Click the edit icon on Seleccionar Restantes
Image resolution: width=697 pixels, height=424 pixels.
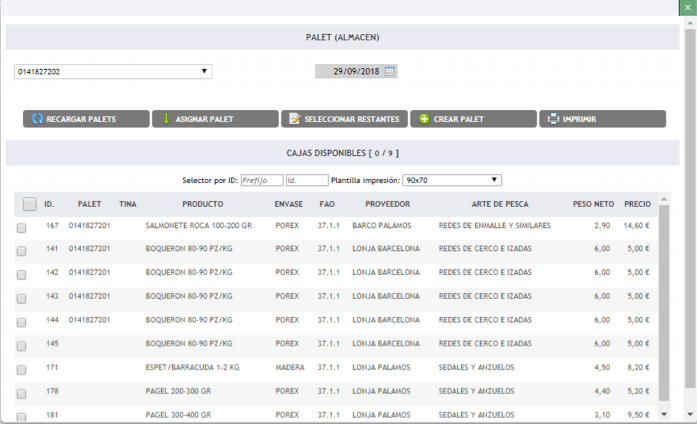(x=294, y=119)
